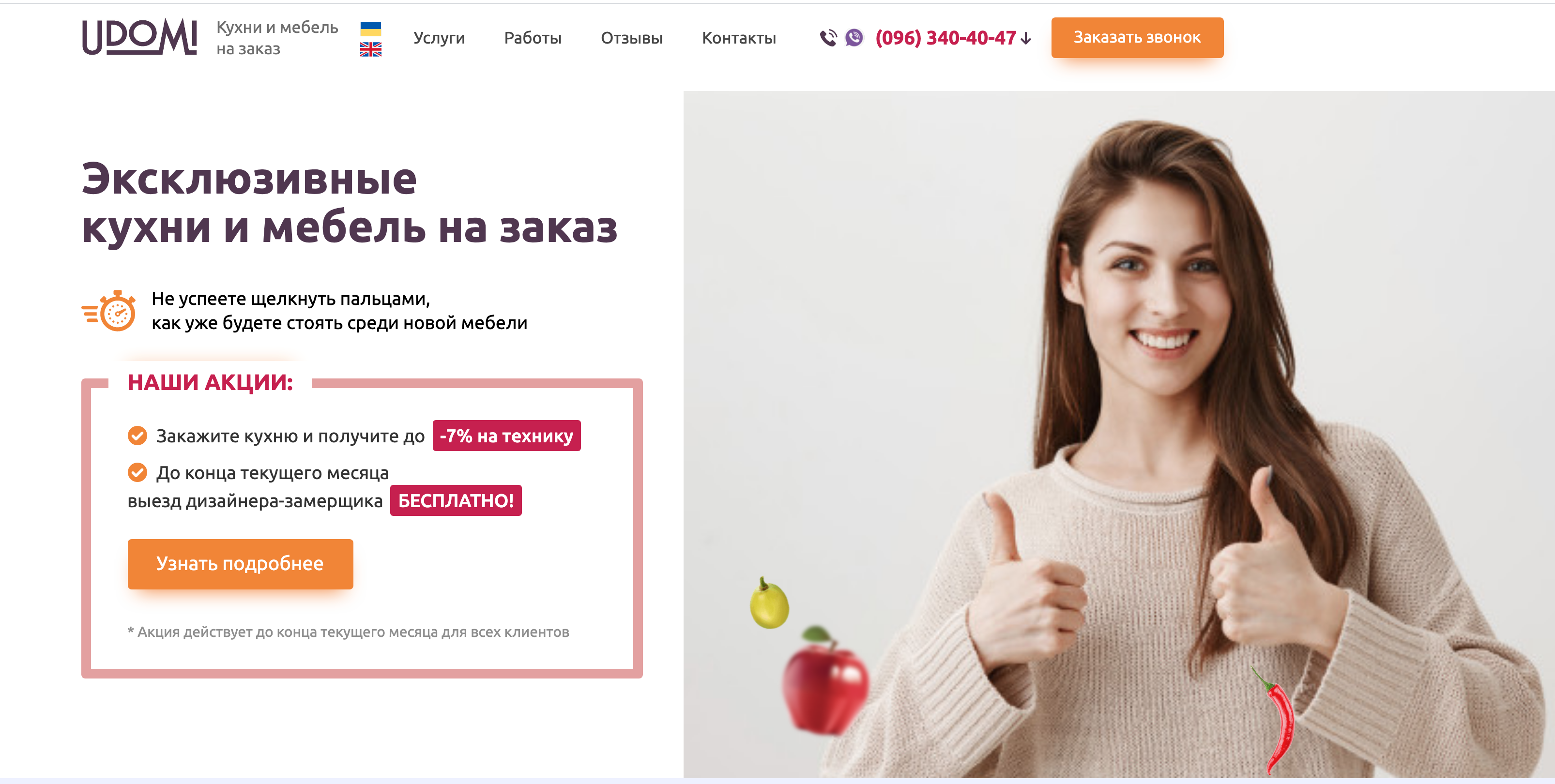Viewport: 1555px width, 784px height.
Task: Click the checkmark beside 'Закажите кухню'
Action: 137,435
